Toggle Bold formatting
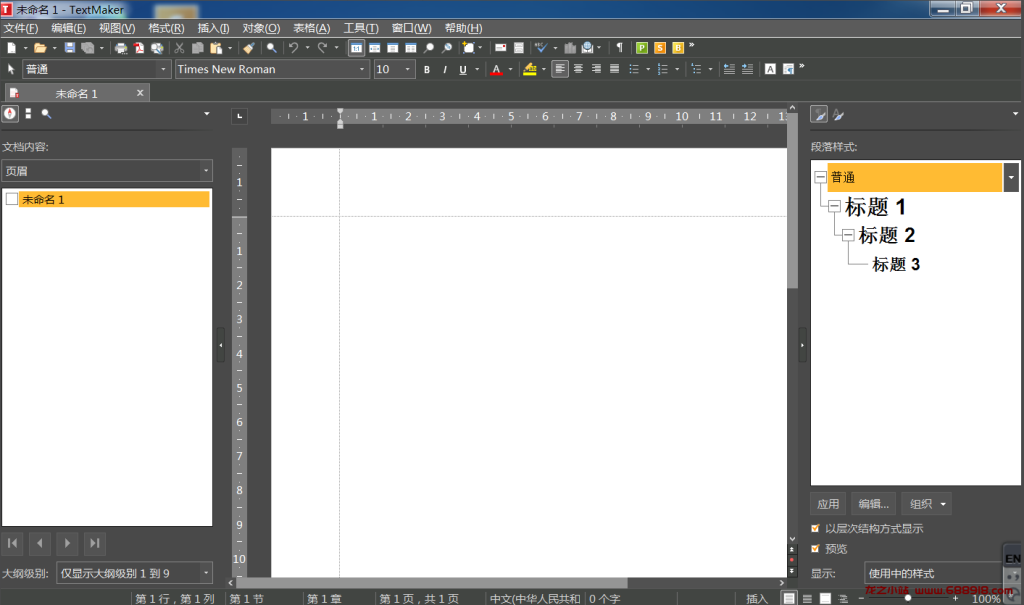Image resolution: width=1024 pixels, height=605 pixels. click(x=426, y=69)
